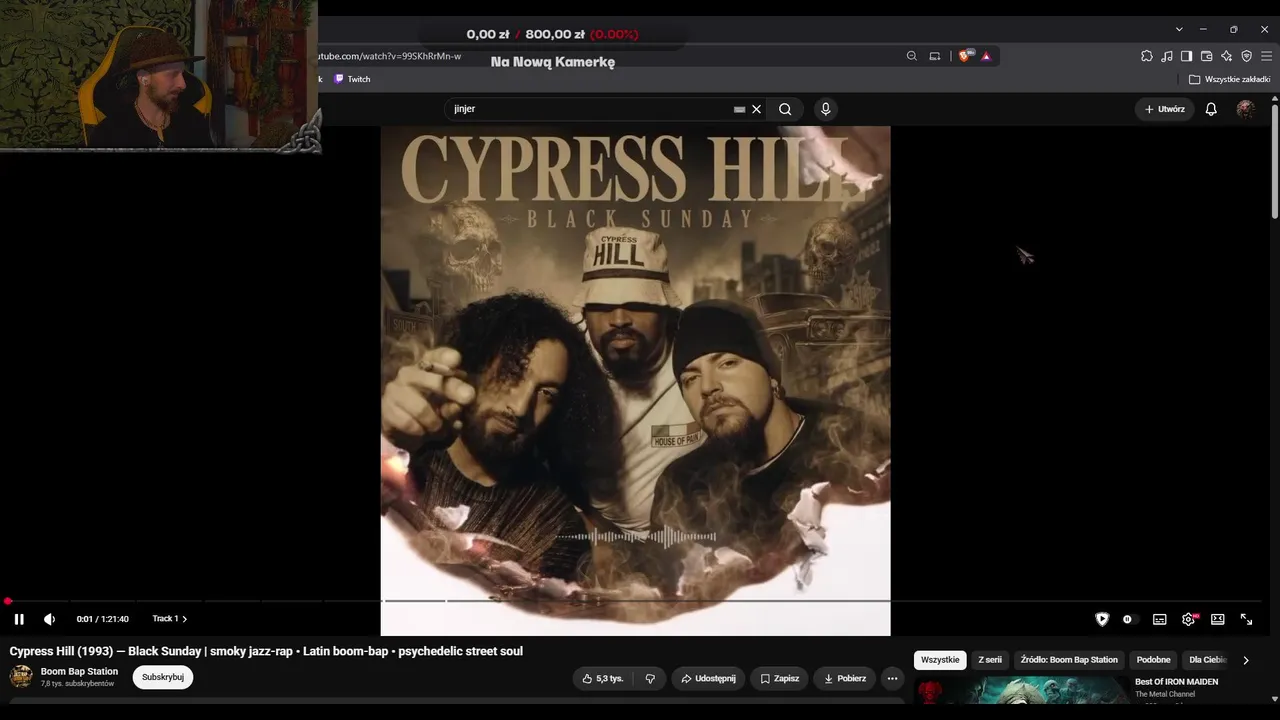Dislike the video with thumbs-down icon

tap(650, 678)
